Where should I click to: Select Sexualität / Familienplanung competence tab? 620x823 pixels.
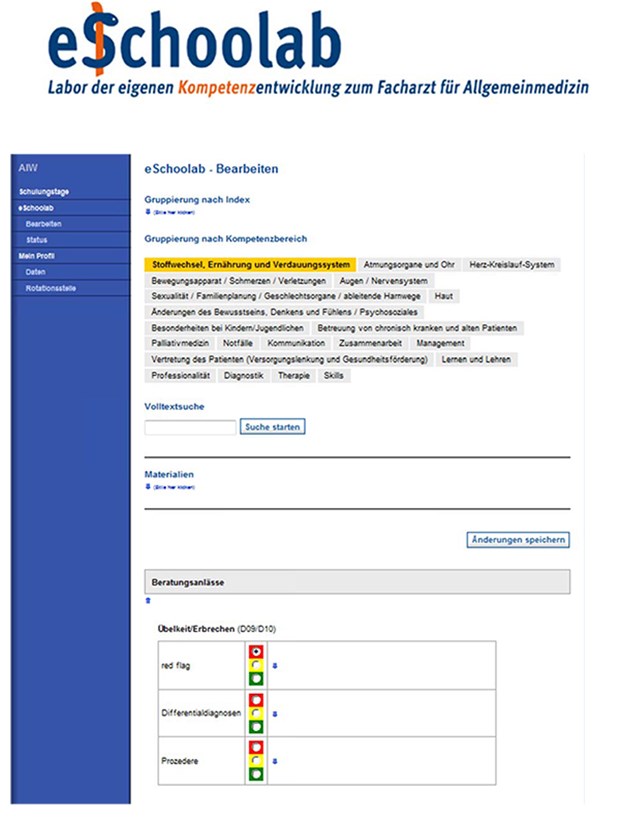point(286,296)
